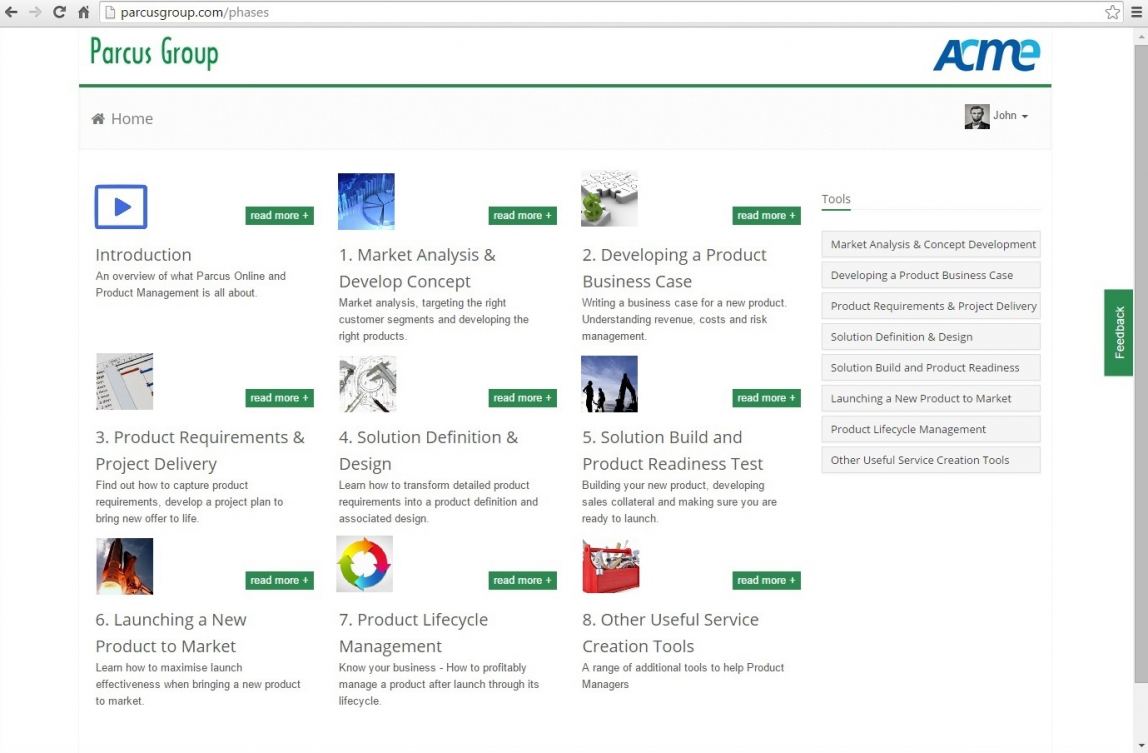1148x753 pixels.
Task: Click the browser back arrow
Action: (12, 12)
